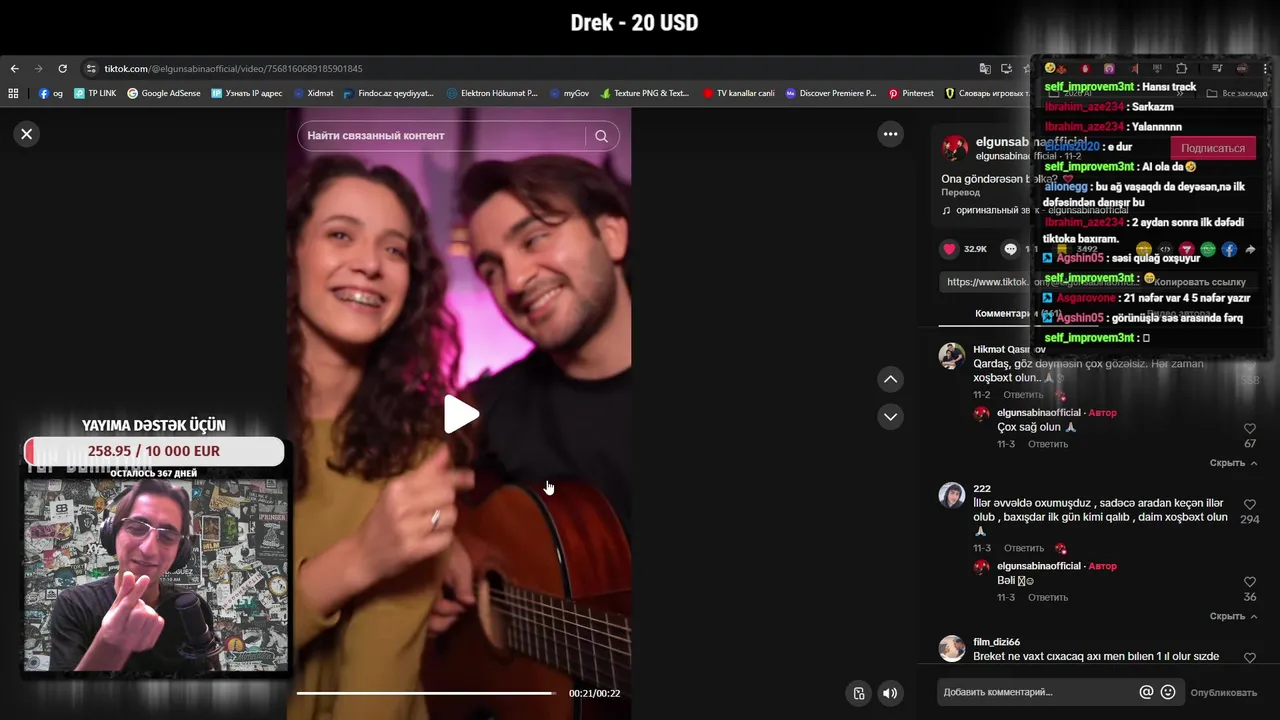
Task: Open the Texture PNG & Text bookmark
Action: 645,93
